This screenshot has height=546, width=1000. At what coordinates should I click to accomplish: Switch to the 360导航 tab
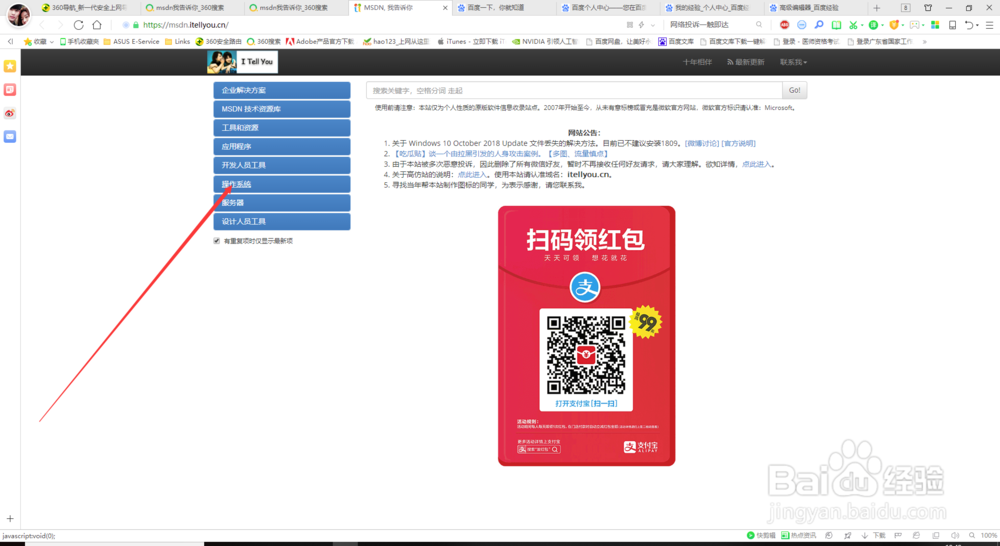[x=87, y=8]
